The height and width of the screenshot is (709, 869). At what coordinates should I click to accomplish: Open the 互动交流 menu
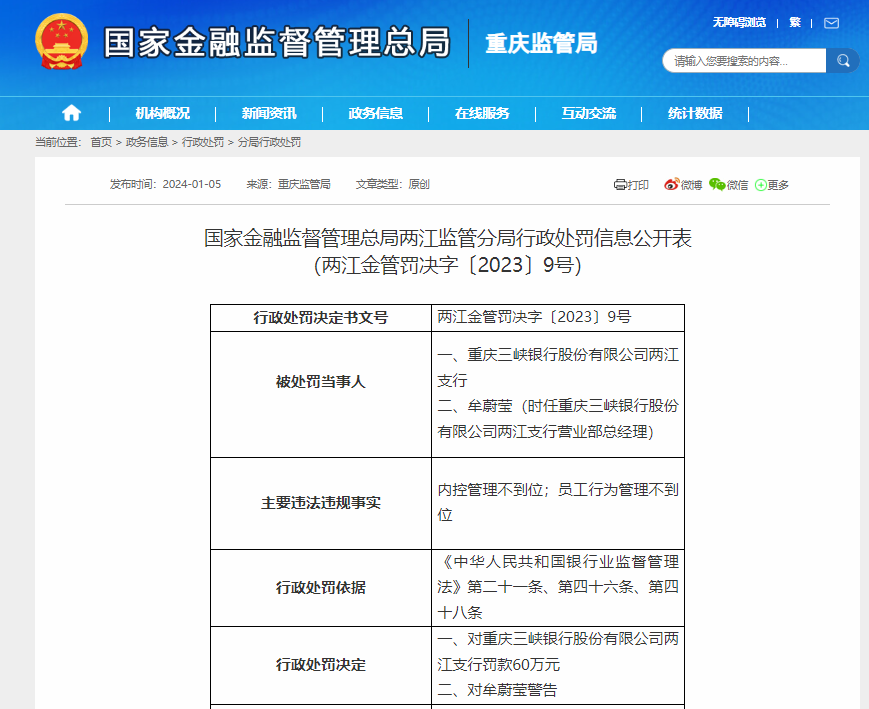coord(589,113)
